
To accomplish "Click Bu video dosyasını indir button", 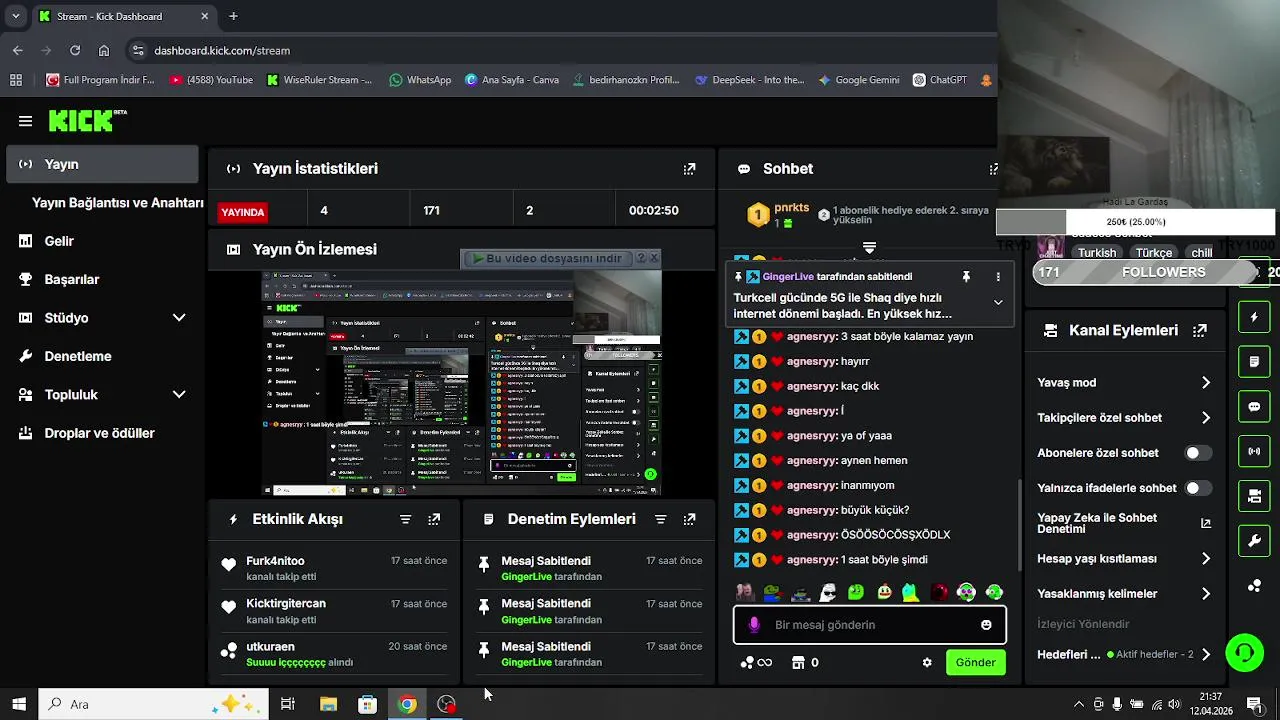I will [548, 258].
